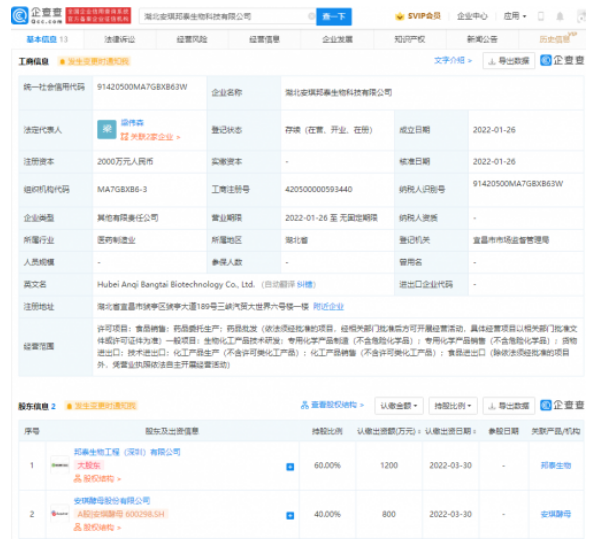Click the 企查查 logo in the header

[37, 16]
